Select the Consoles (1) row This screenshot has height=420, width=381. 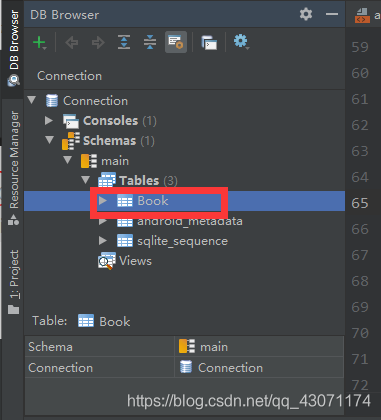[184, 121]
